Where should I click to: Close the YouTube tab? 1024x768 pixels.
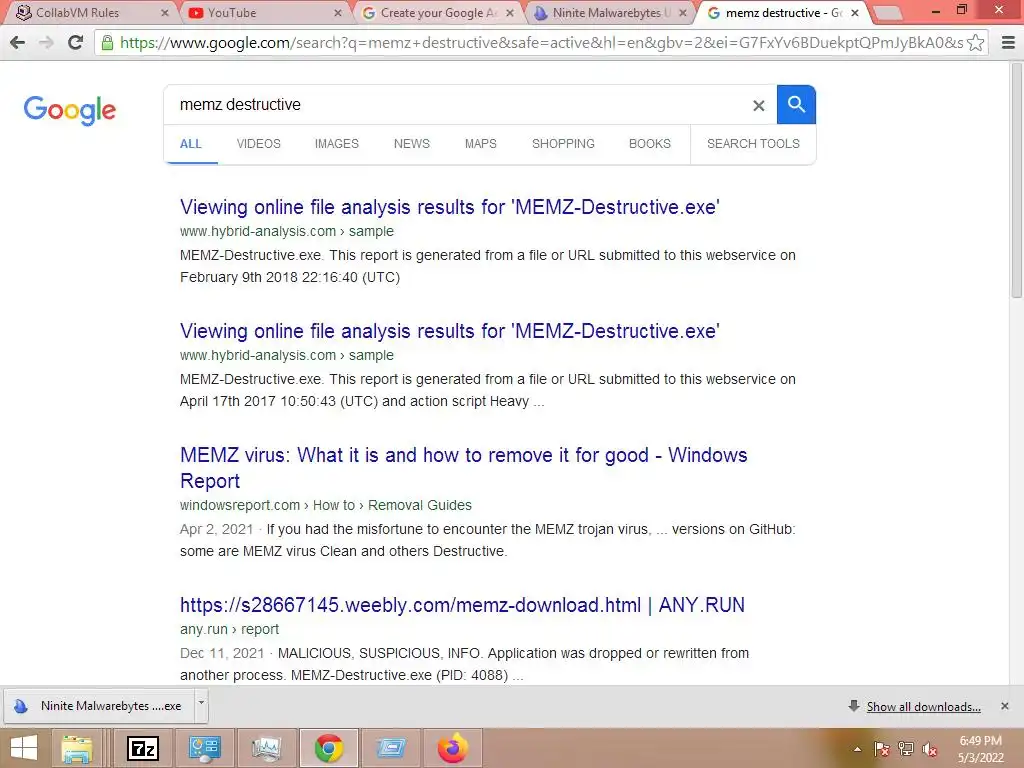(338, 12)
